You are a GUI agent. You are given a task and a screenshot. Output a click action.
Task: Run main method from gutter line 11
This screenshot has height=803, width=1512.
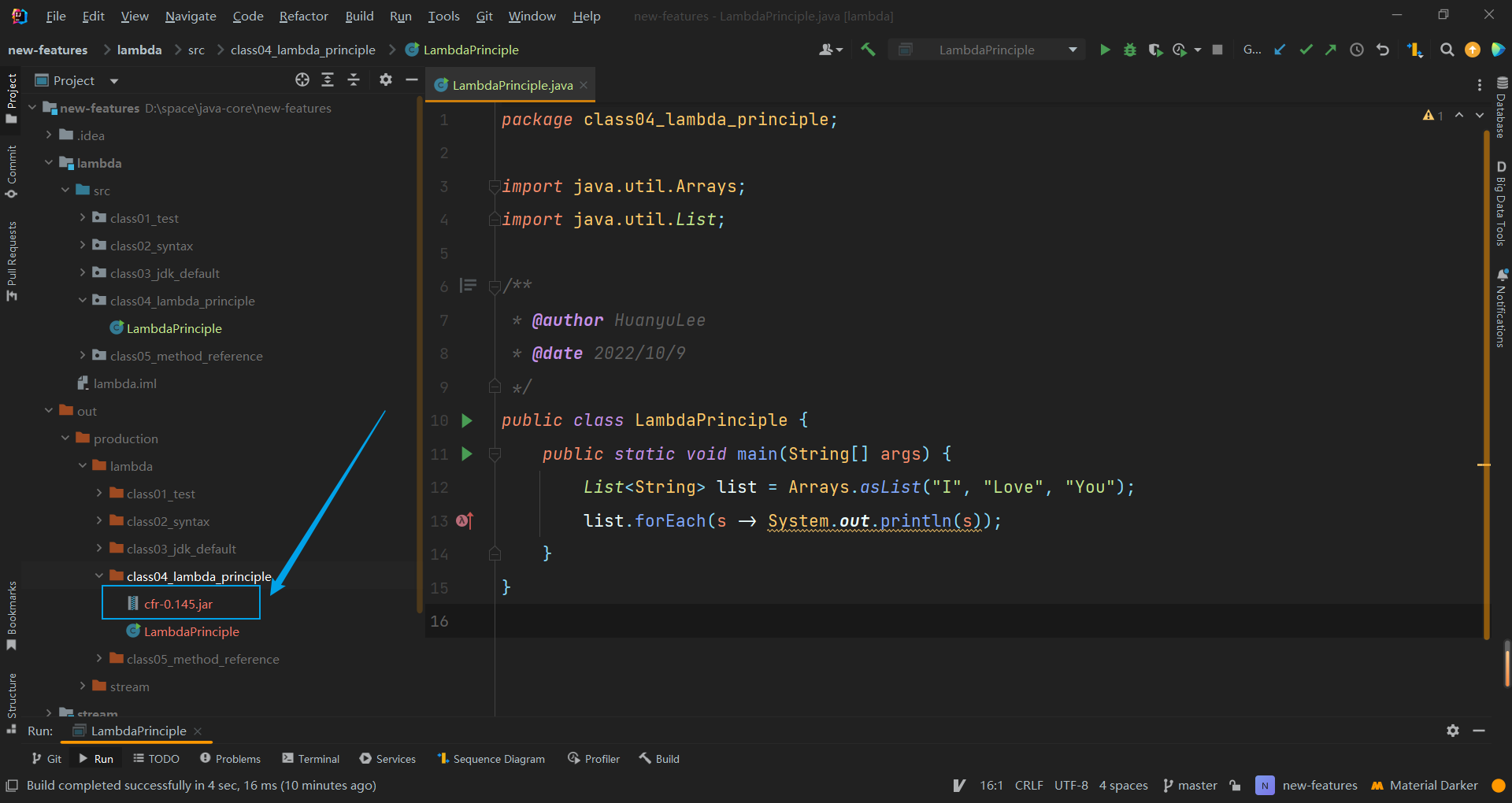(466, 453)
